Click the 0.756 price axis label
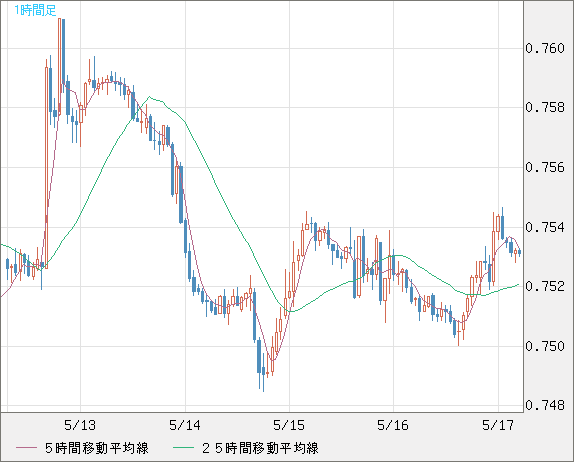 tap(545, 167)
